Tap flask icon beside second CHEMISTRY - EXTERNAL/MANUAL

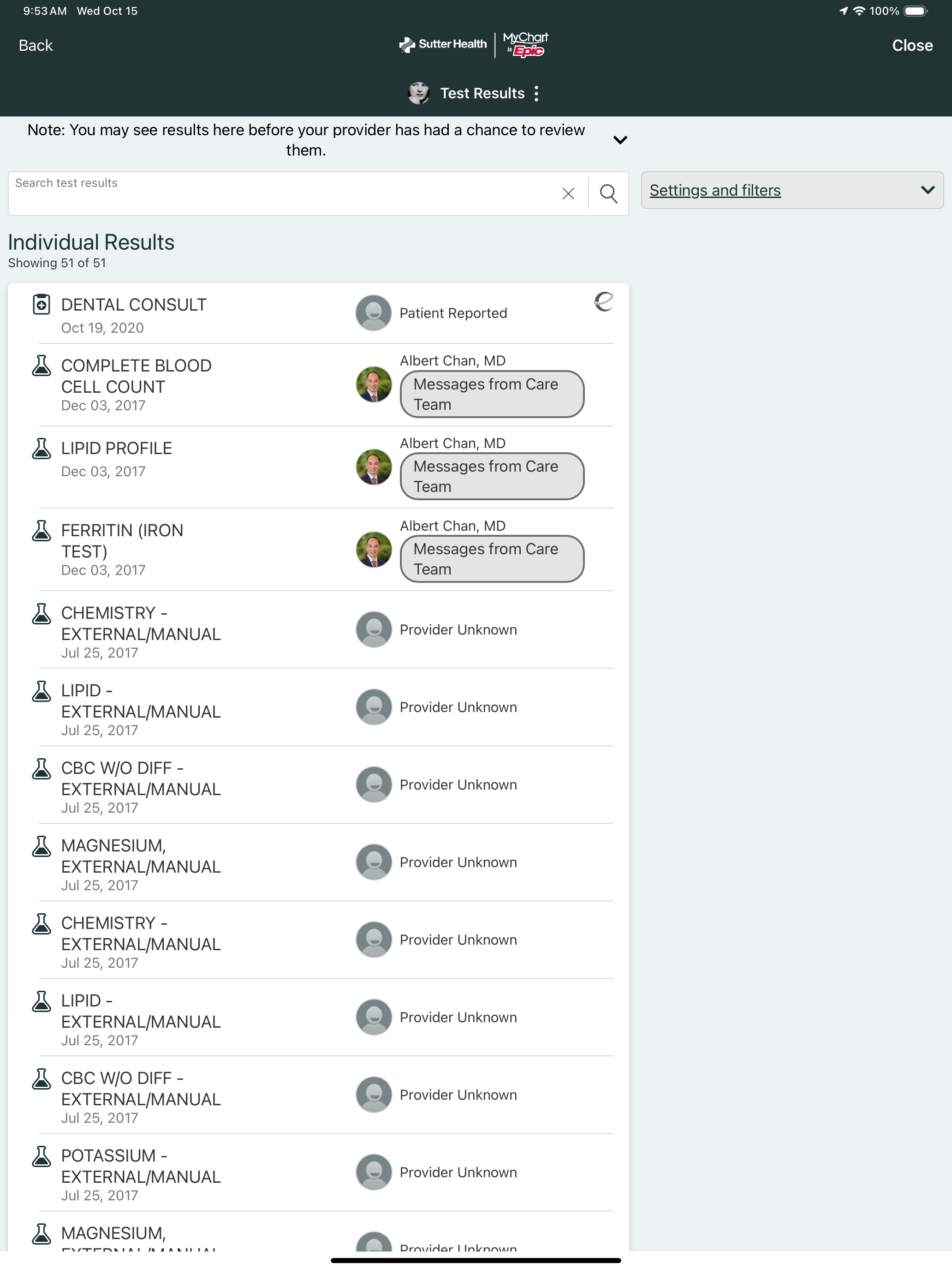42,924
